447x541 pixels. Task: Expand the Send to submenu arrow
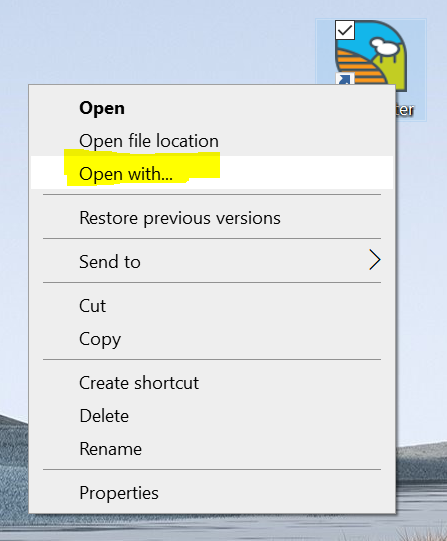click(375, 260)
